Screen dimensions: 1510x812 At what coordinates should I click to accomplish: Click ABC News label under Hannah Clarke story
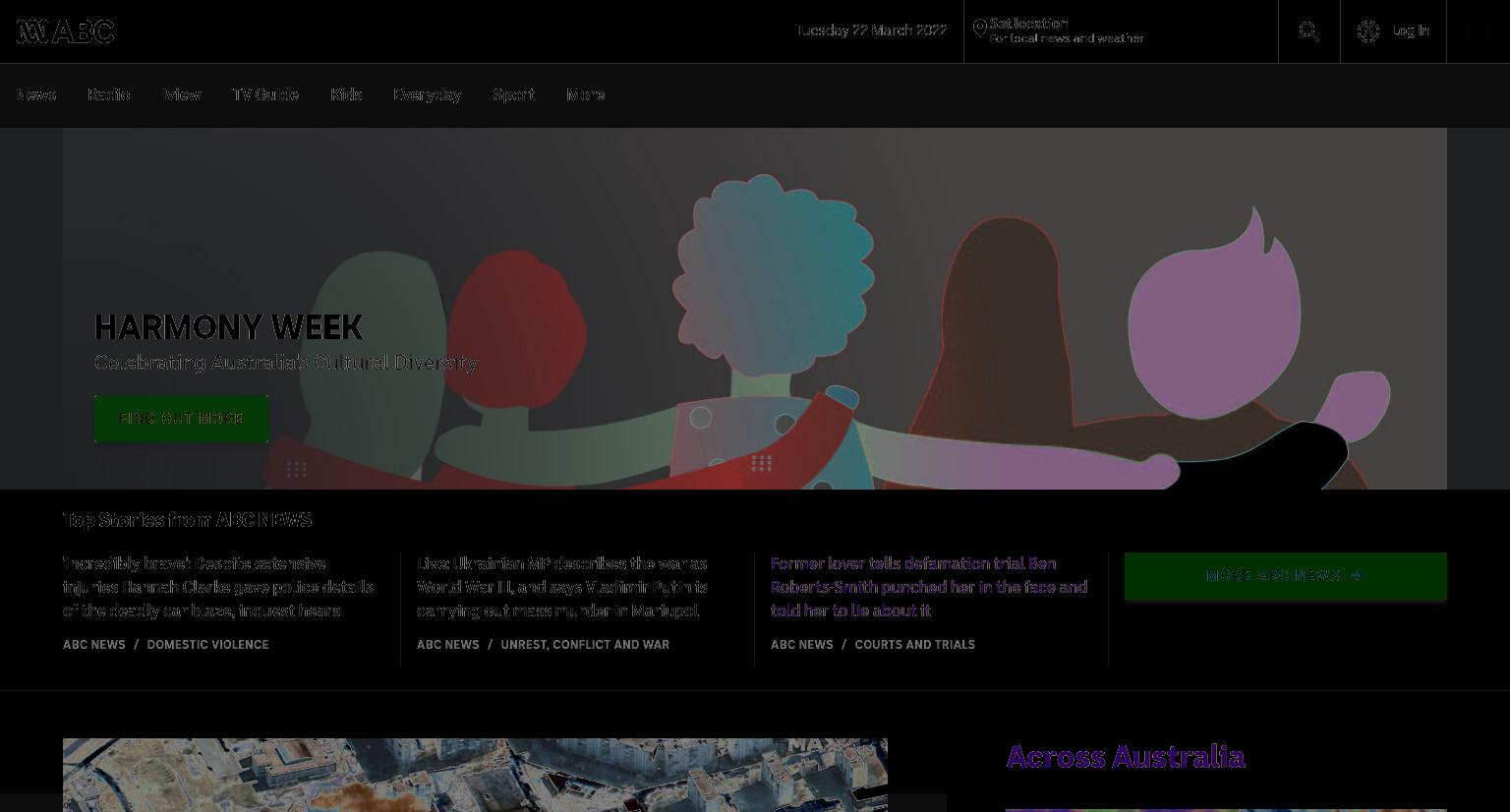click(94, 645)
